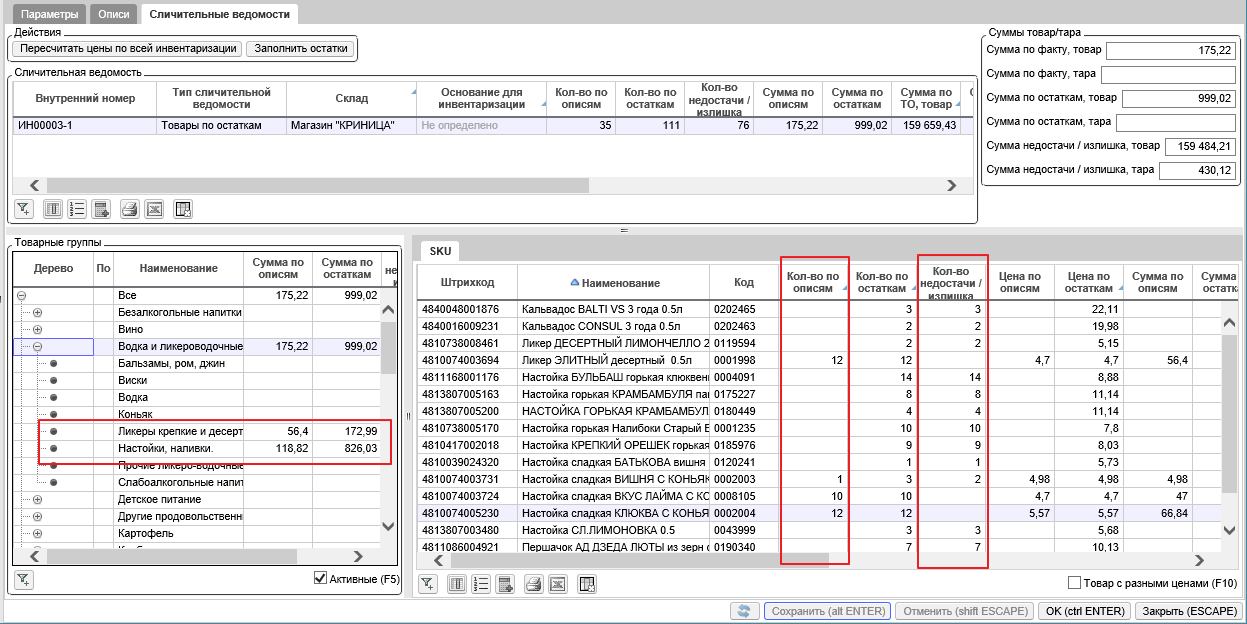This screenshot has height=624, width=1247.
Task: Click the calculator totals icon under SKU table
Action: (x=506, y=584)
